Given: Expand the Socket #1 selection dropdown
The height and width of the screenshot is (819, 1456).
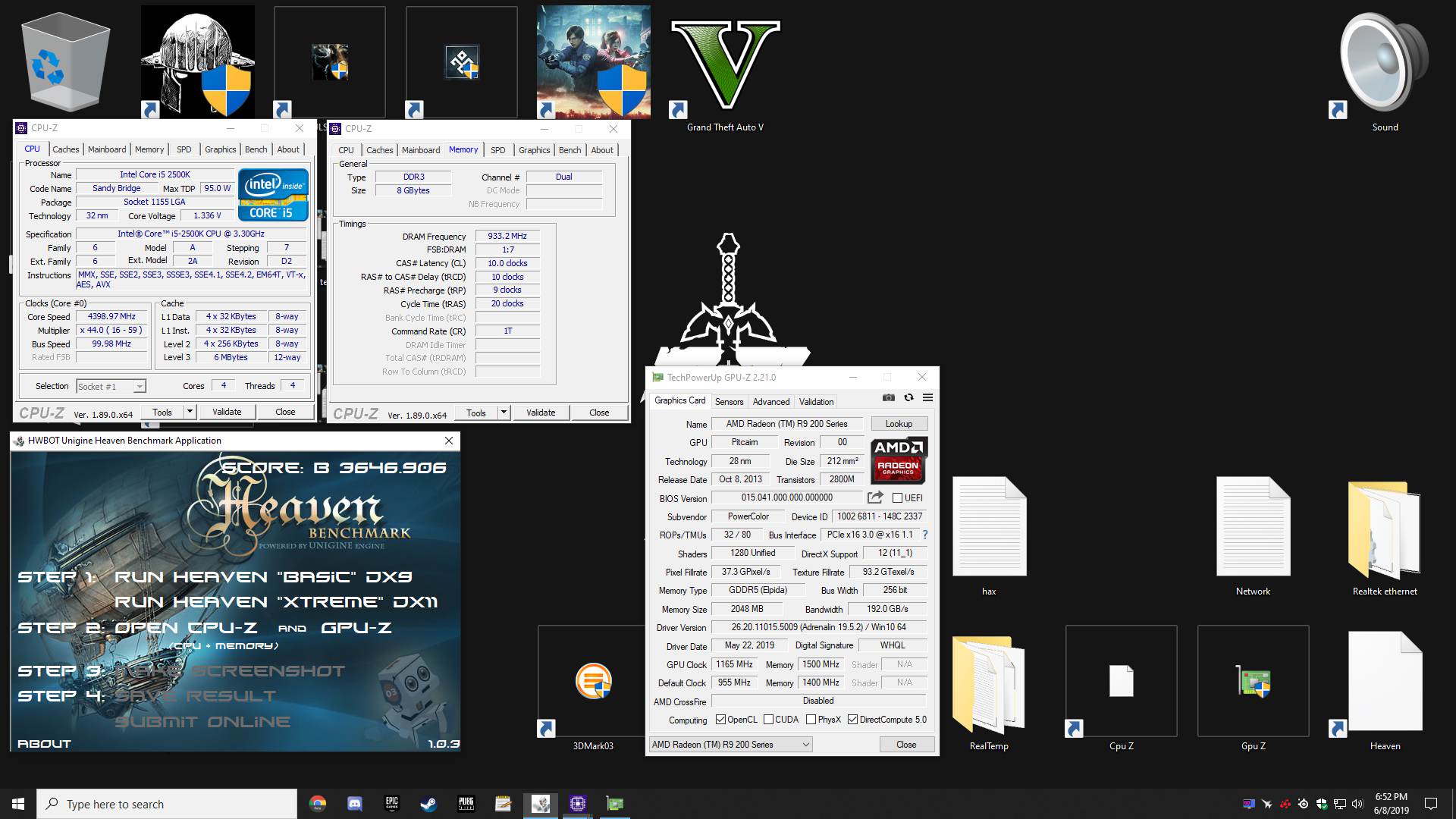Looking at the screenshot, I should [x=140, y=387].
